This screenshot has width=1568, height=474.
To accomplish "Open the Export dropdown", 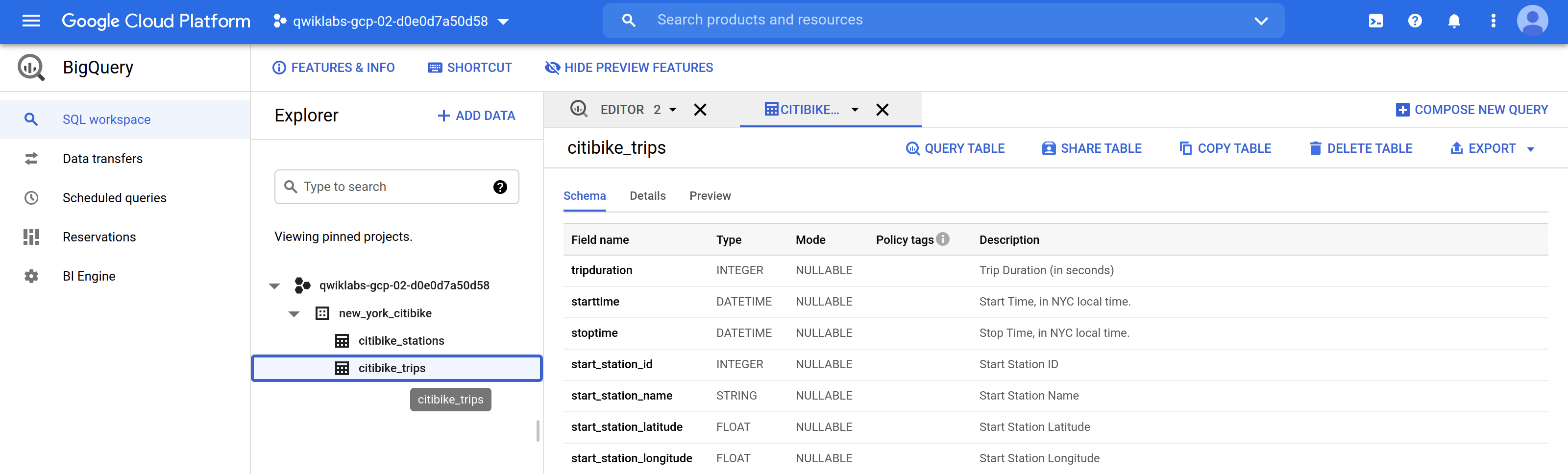I will pyautogui.click(x=1492, y=148).
